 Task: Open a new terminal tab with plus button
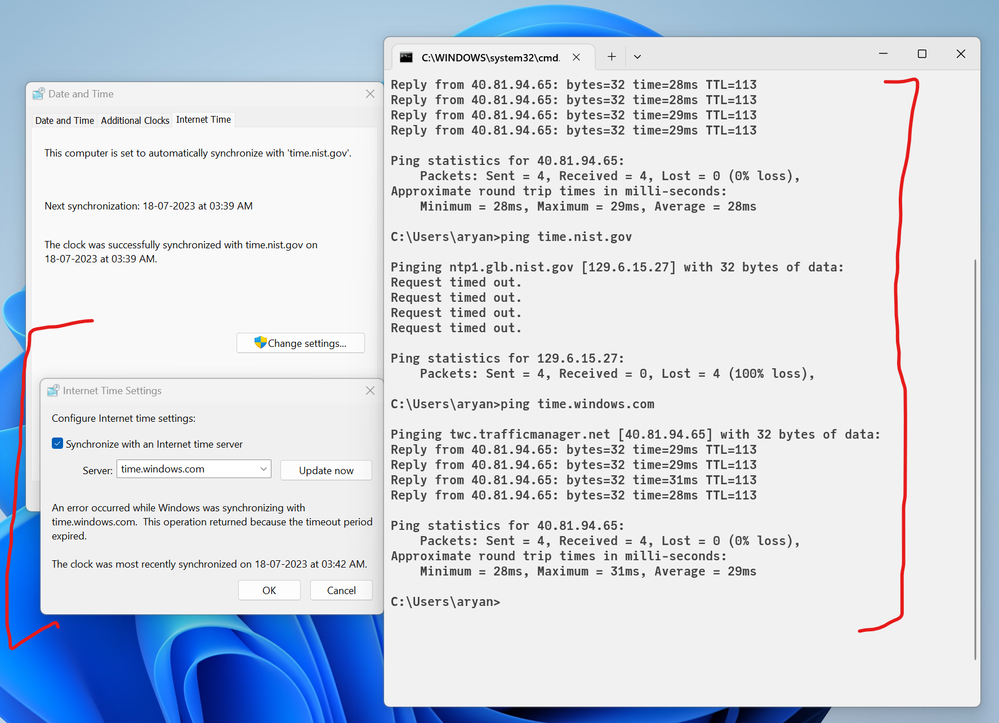tap(611, 57)
